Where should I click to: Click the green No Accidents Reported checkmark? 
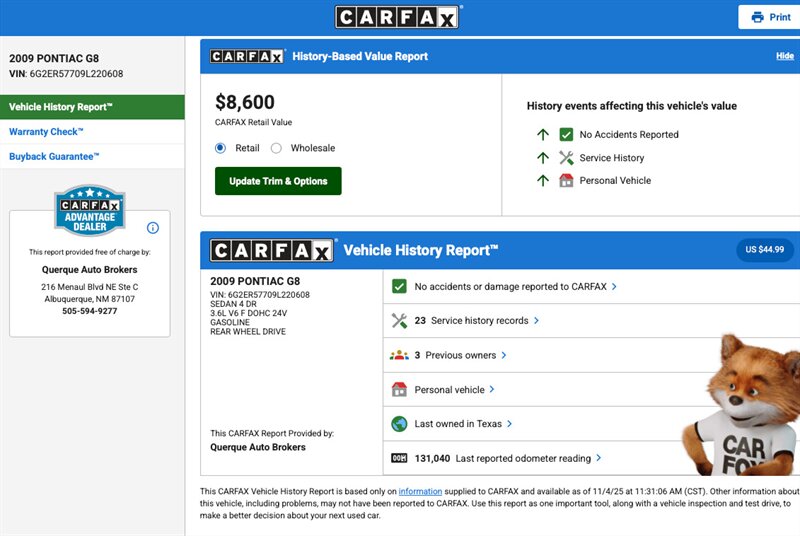(x=566, y=134)
